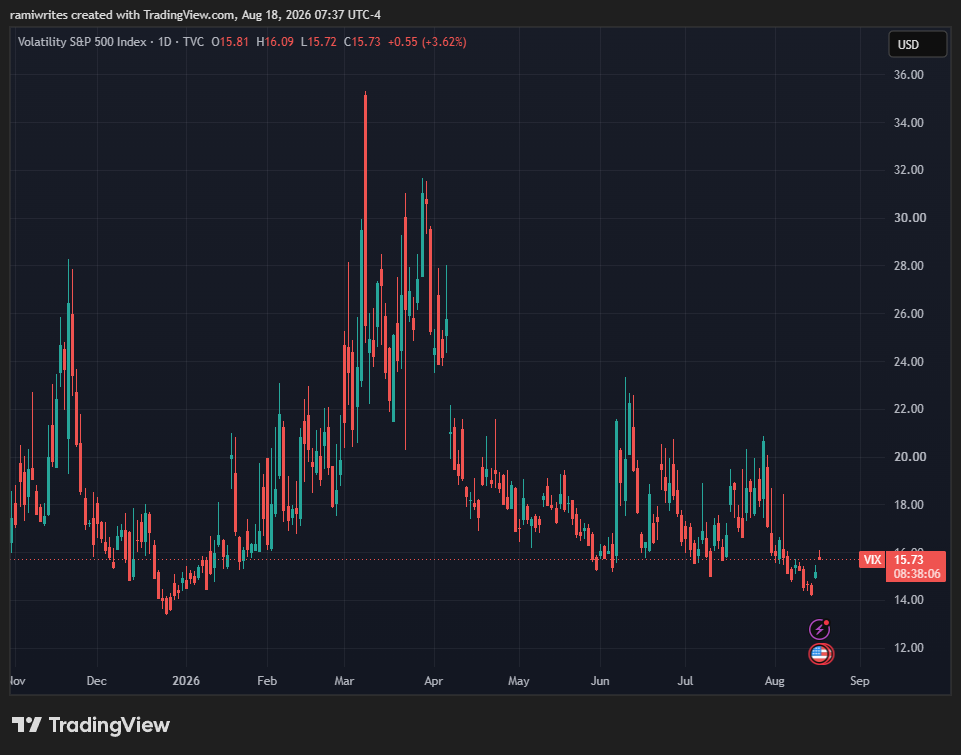Viewport: 961px width, 755px height.
Task: Click the Jun label on time axis
Action: click(x=600, y=681)
